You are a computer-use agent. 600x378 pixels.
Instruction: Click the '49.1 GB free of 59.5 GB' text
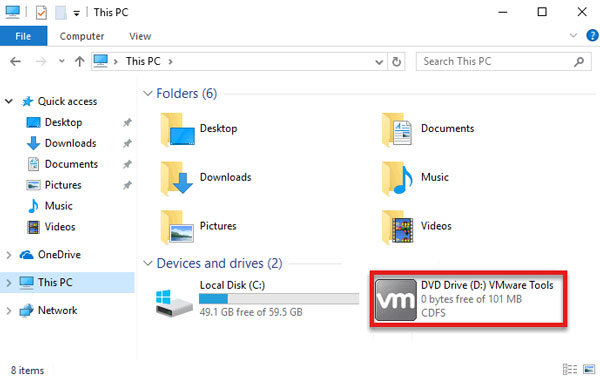tap(251, 312)
